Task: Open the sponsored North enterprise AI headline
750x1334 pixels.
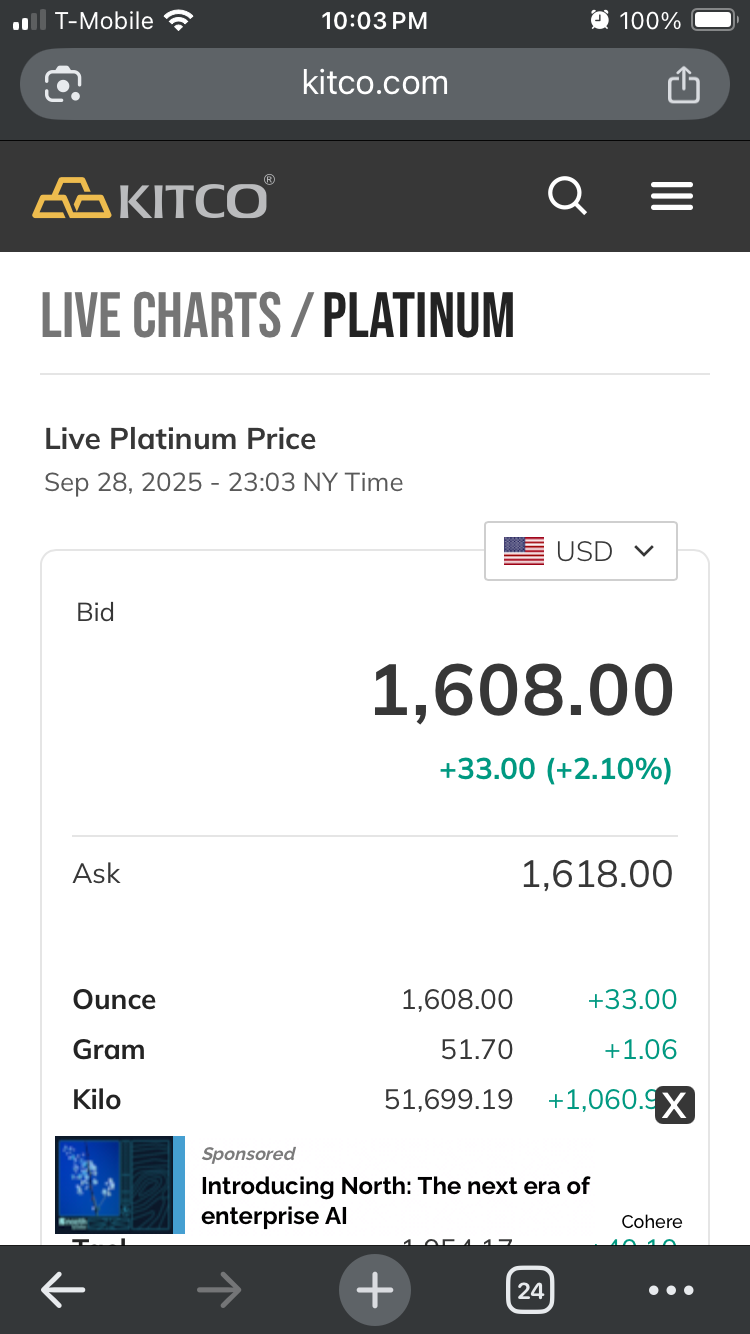Action: pos(395,1200)
